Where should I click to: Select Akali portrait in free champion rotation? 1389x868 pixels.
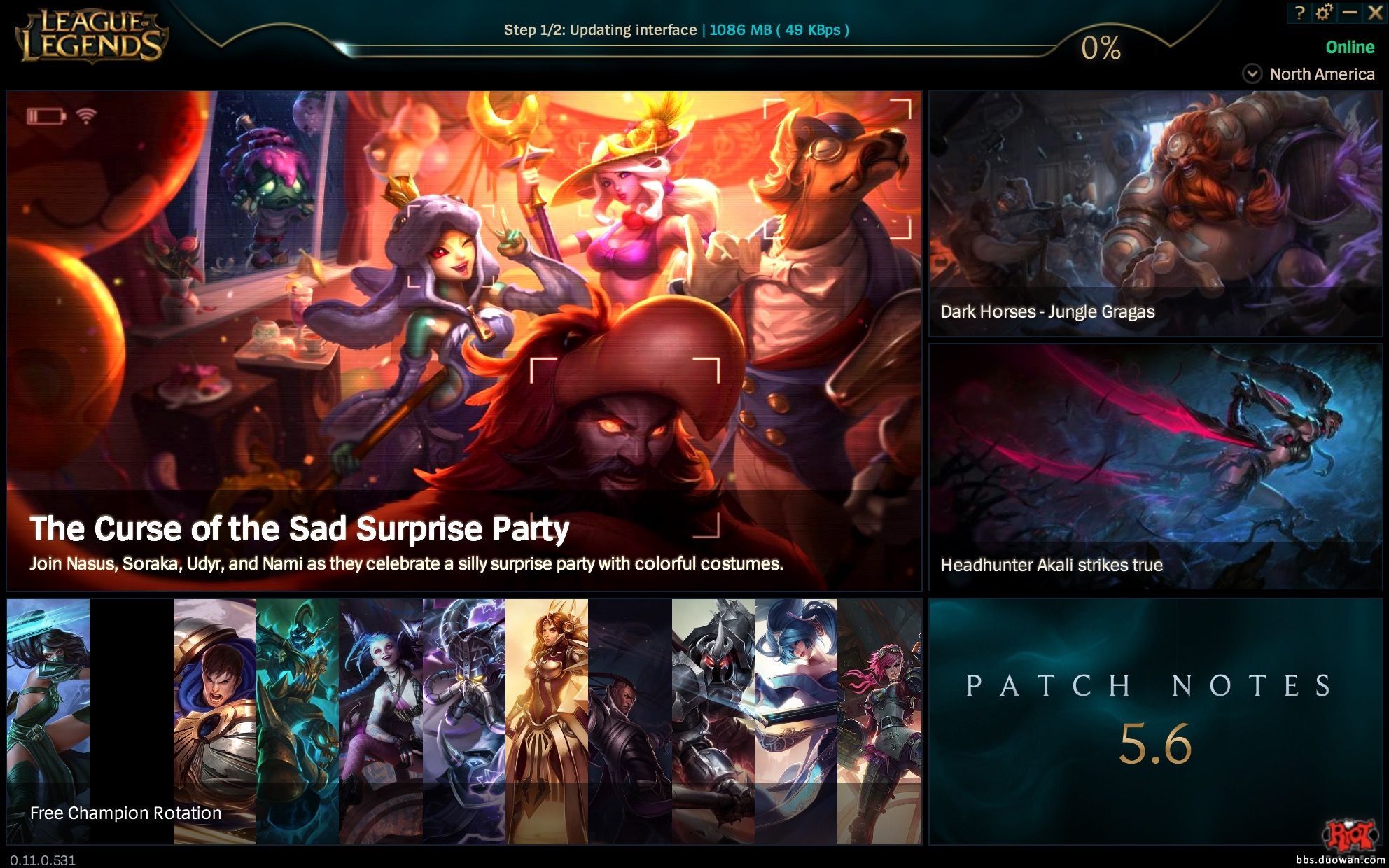[x=48, y=721]
